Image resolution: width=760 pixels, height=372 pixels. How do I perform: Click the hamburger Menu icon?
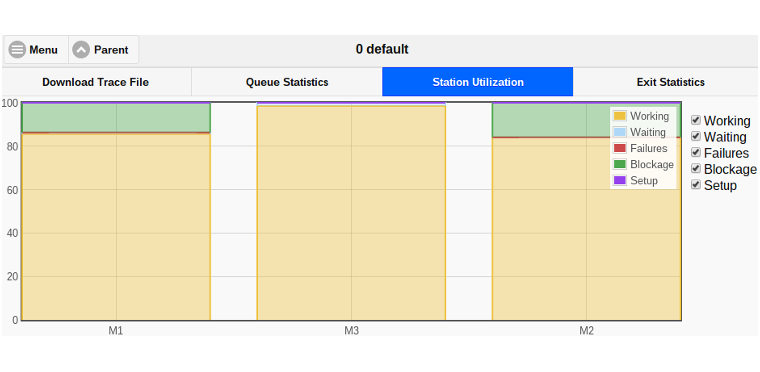tap(17, 49)
